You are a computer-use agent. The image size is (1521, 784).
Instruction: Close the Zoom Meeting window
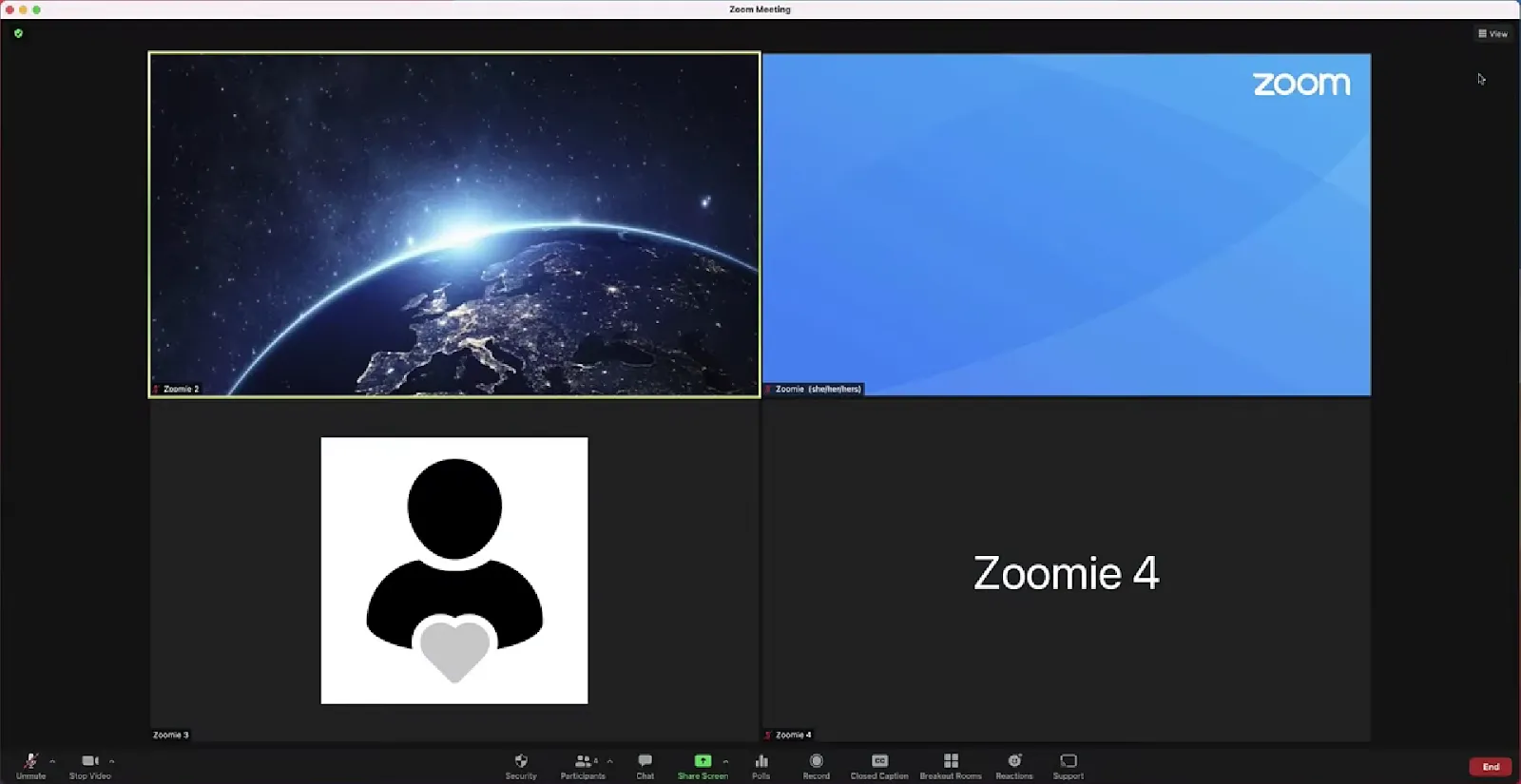pos(10,10)
